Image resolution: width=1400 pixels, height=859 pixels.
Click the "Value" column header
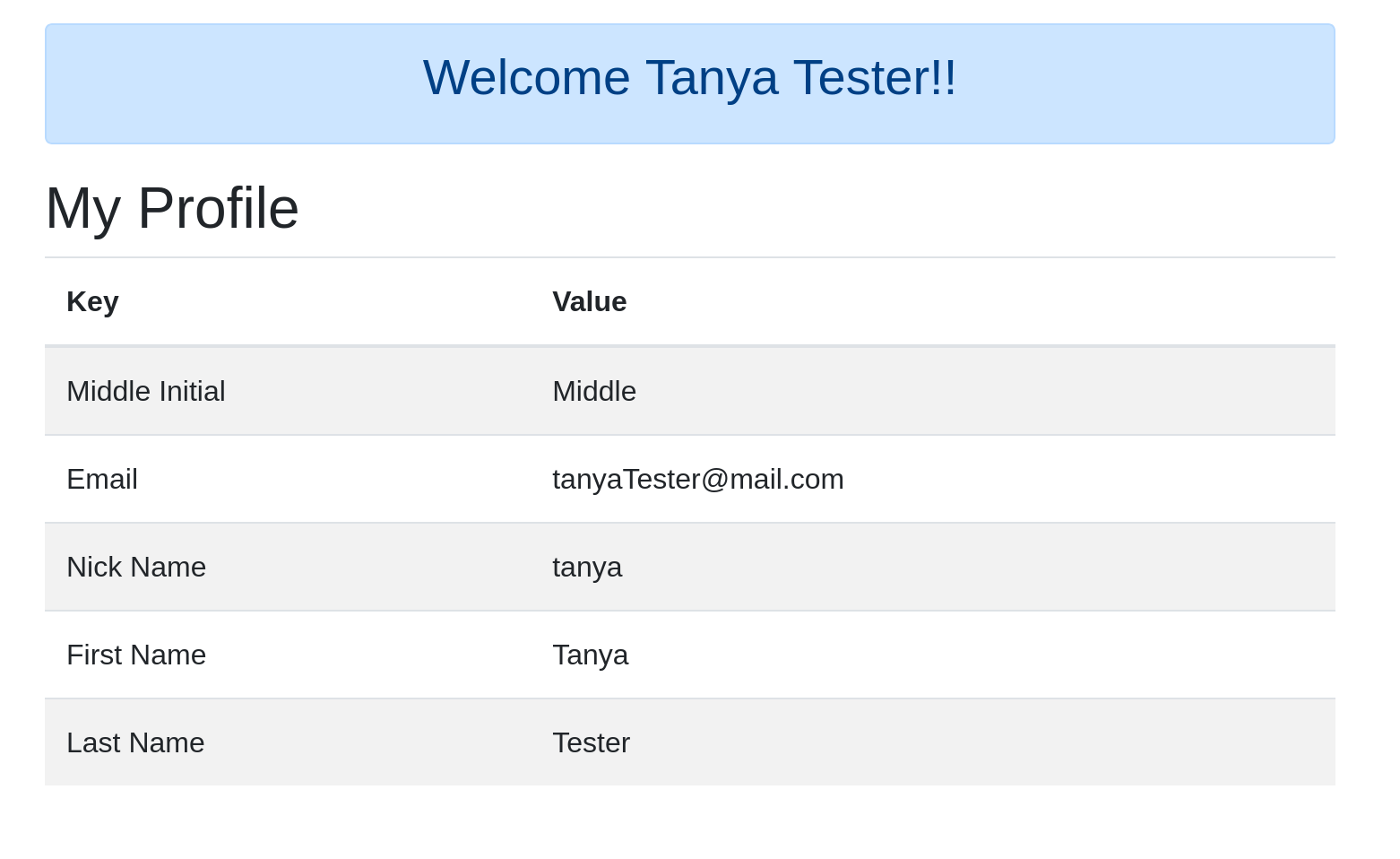(589, 302)
